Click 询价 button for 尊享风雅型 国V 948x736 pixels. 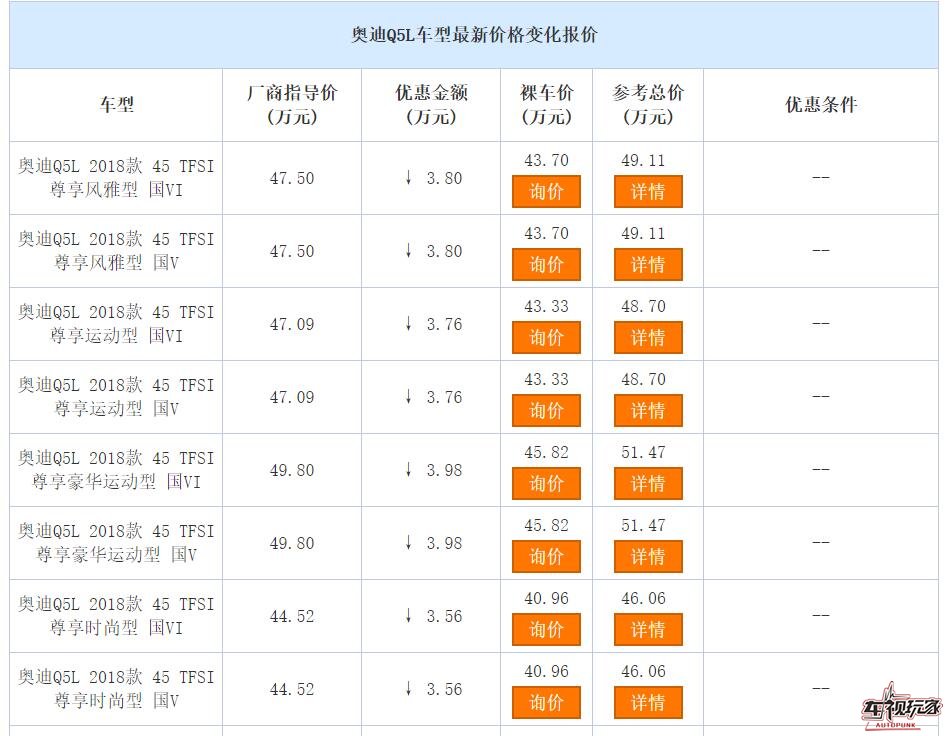pyautogui.click(x=546, y=264)
